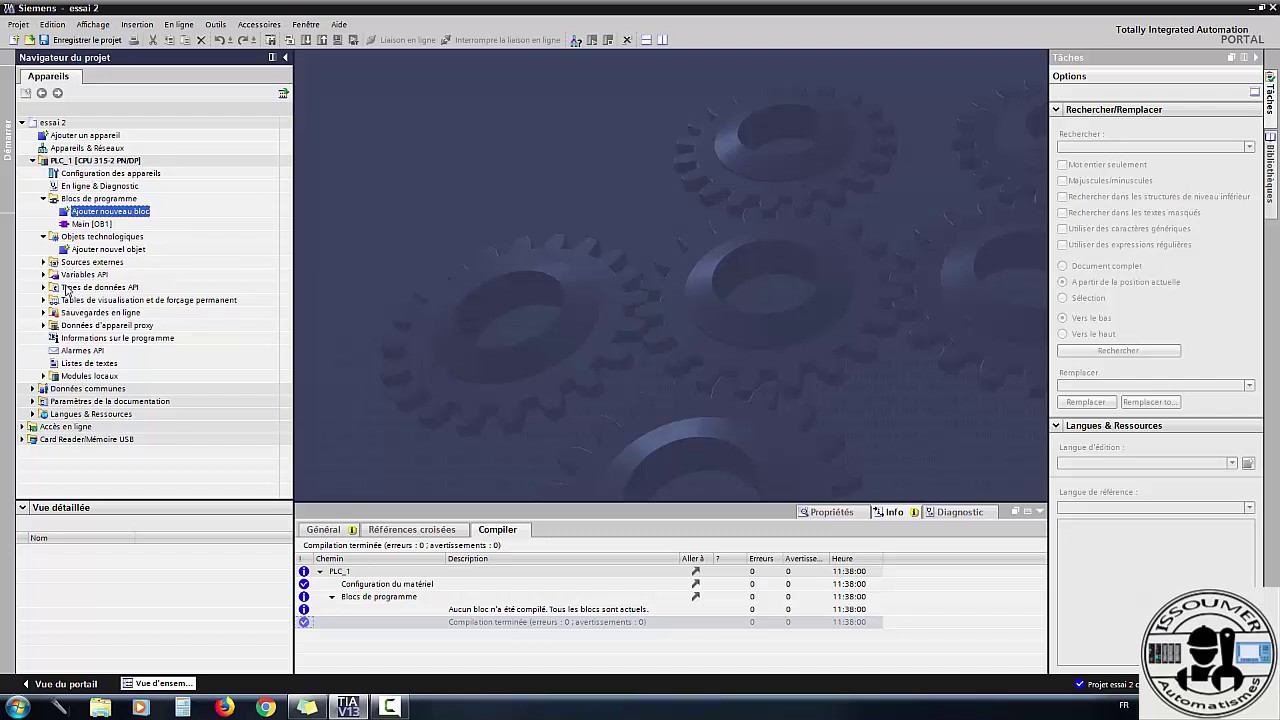Click the TIA V13 taskbar icon

347,707
